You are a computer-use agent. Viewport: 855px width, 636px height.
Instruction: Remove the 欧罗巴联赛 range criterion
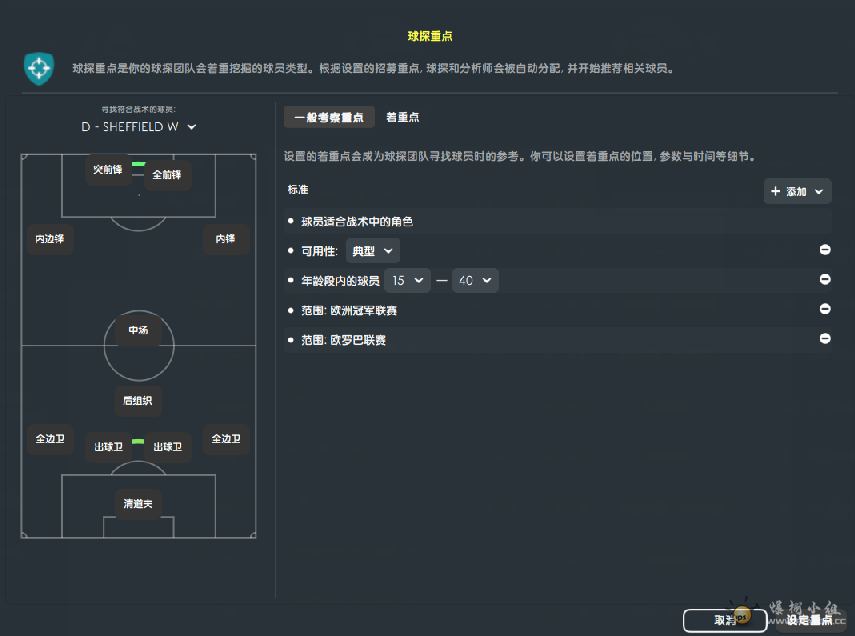tap(825, 339)
